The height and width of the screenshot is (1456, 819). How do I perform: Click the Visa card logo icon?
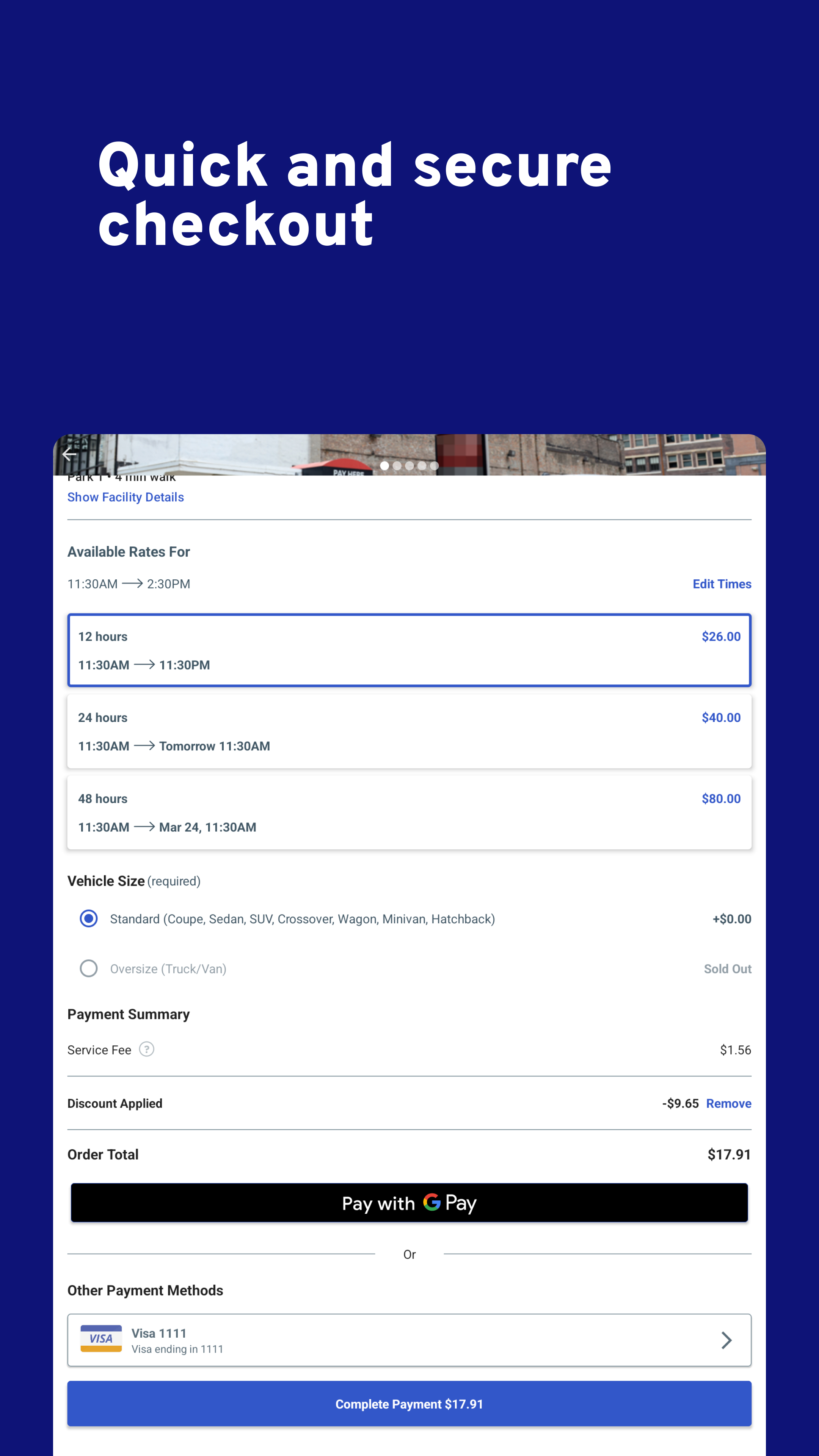(101, 1338)
